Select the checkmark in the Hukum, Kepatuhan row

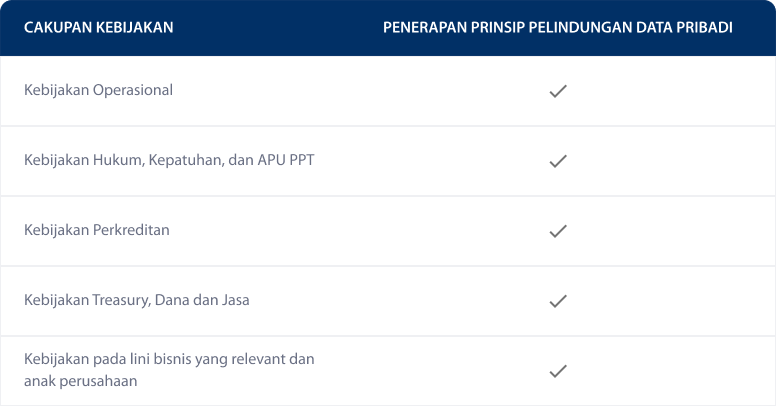click(558, 161)
